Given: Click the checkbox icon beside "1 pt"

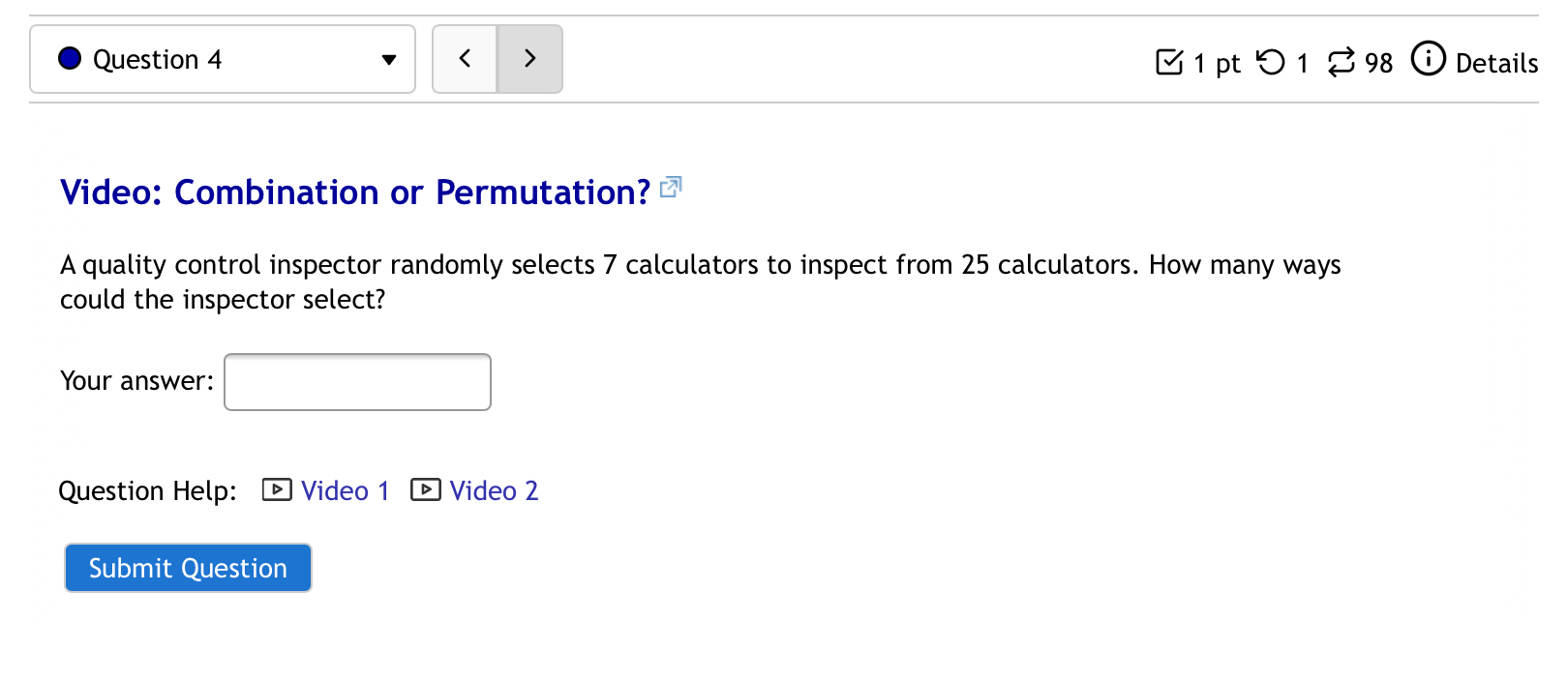Looking at the screenshot, I should click(x=1170, y=62).
